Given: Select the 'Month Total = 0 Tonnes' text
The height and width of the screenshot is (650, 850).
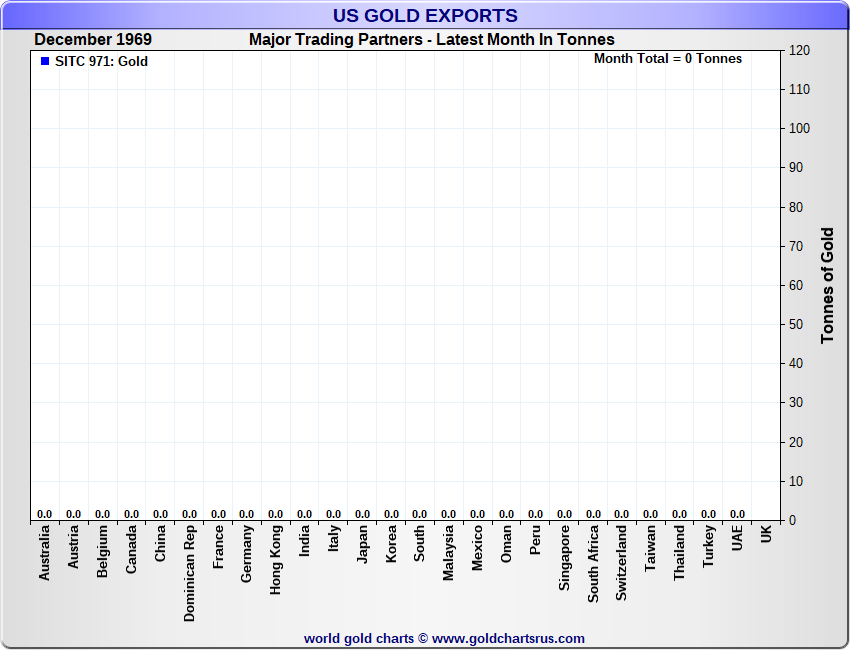Looking at the screenshot, I should 668,58.
